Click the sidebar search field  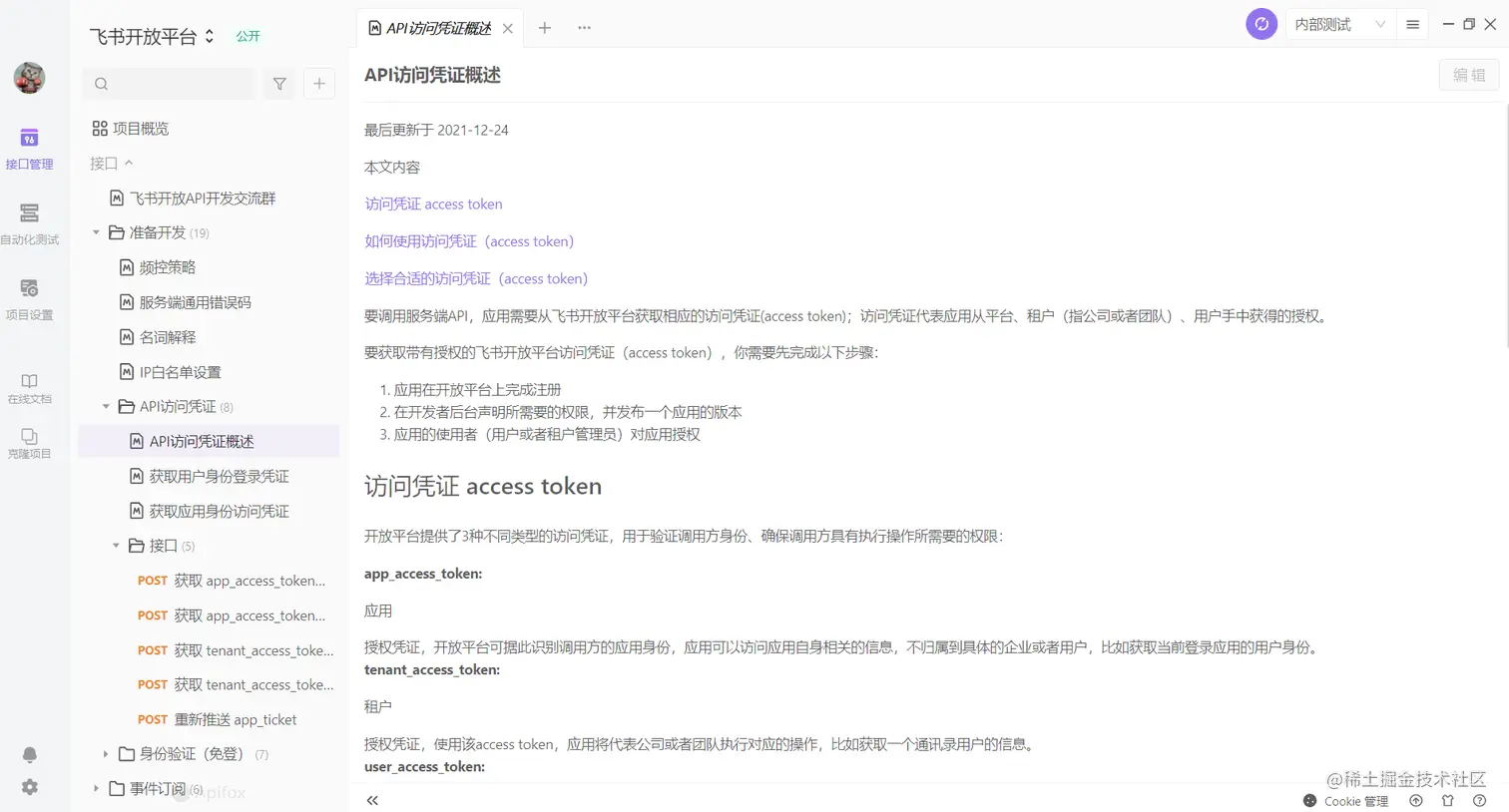click(x=169, y=84)
